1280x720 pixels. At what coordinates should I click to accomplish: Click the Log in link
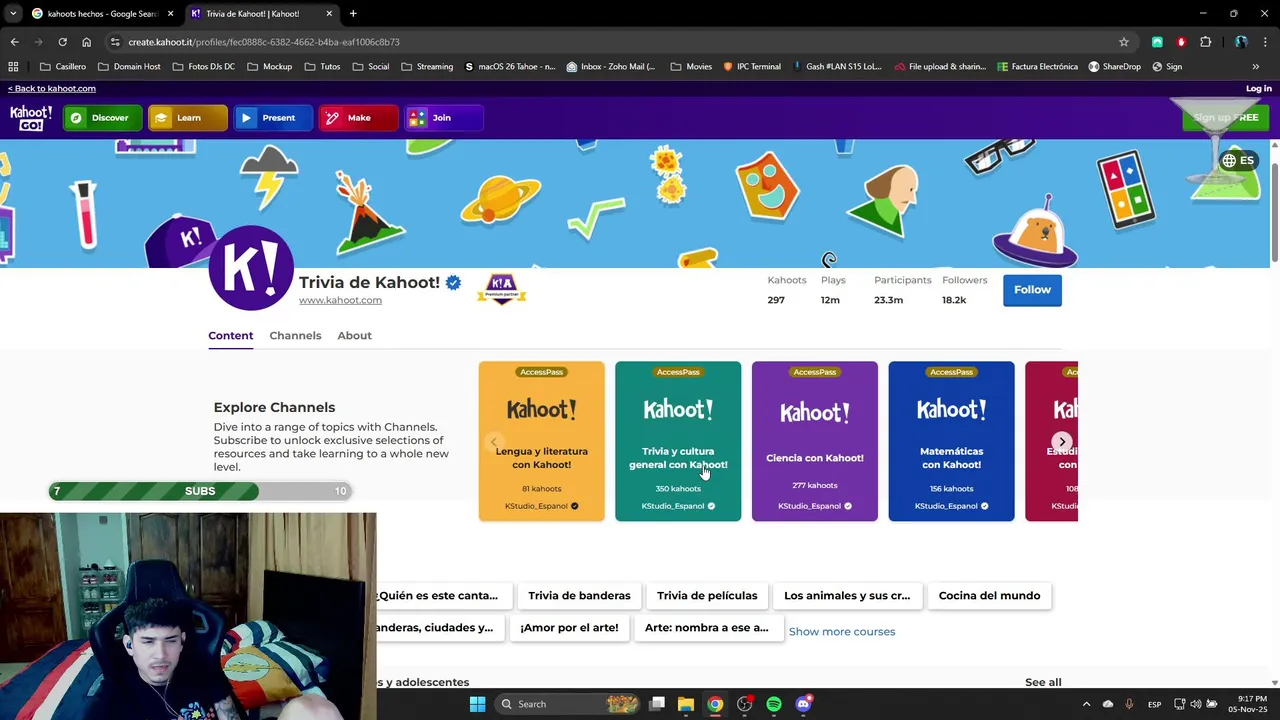coord(1258,88)
